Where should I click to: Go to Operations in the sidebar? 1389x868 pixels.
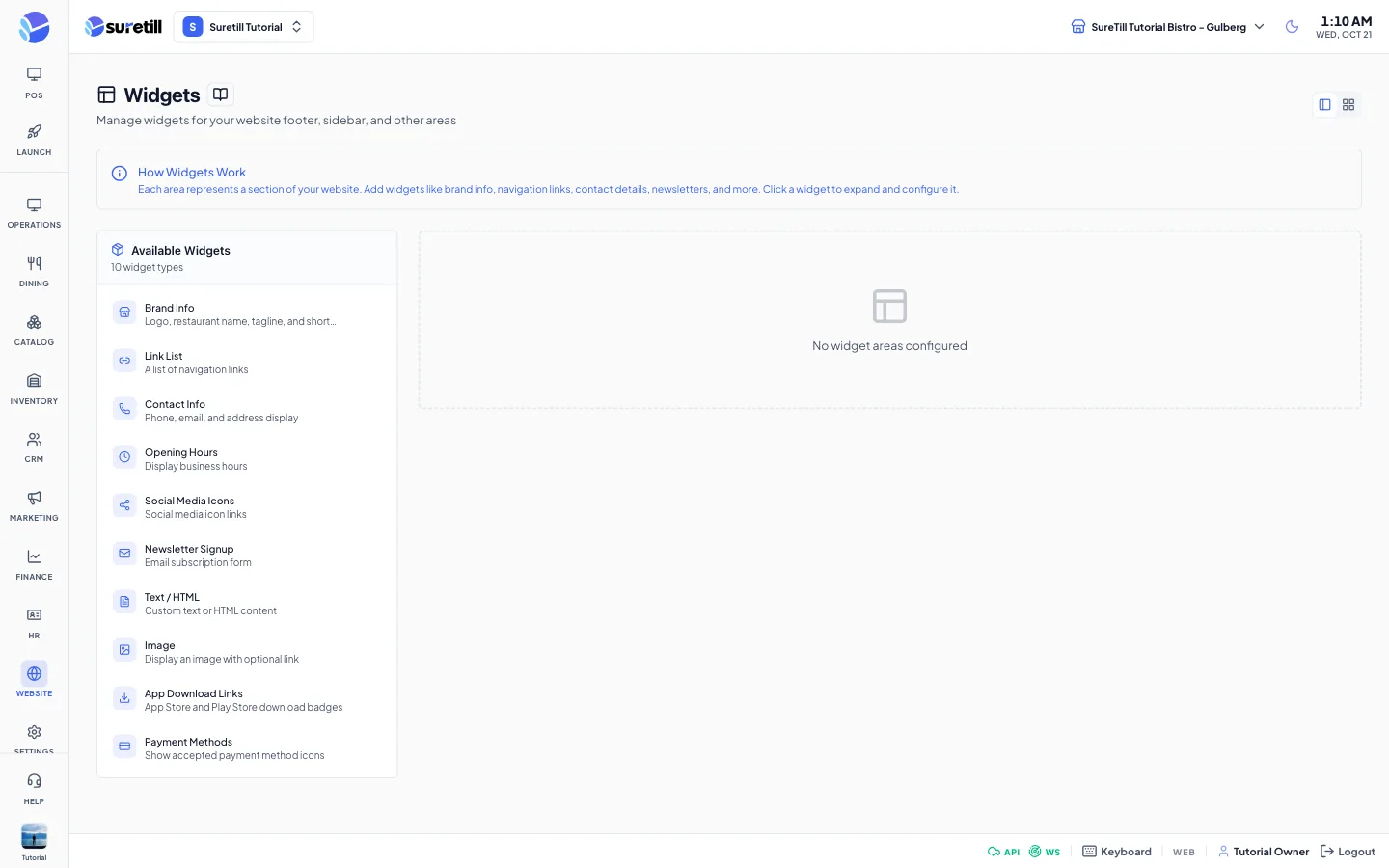click(x=34, y=213)
